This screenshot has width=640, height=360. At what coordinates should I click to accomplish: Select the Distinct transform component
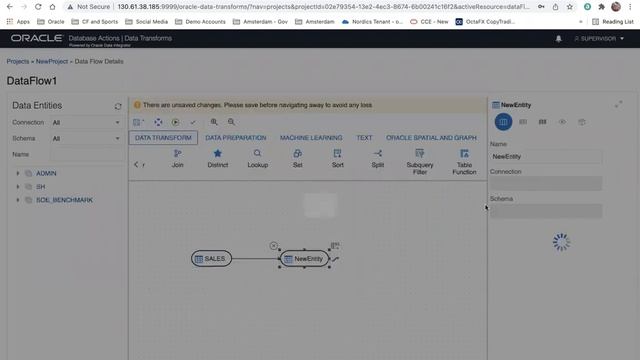coord(218,158)
